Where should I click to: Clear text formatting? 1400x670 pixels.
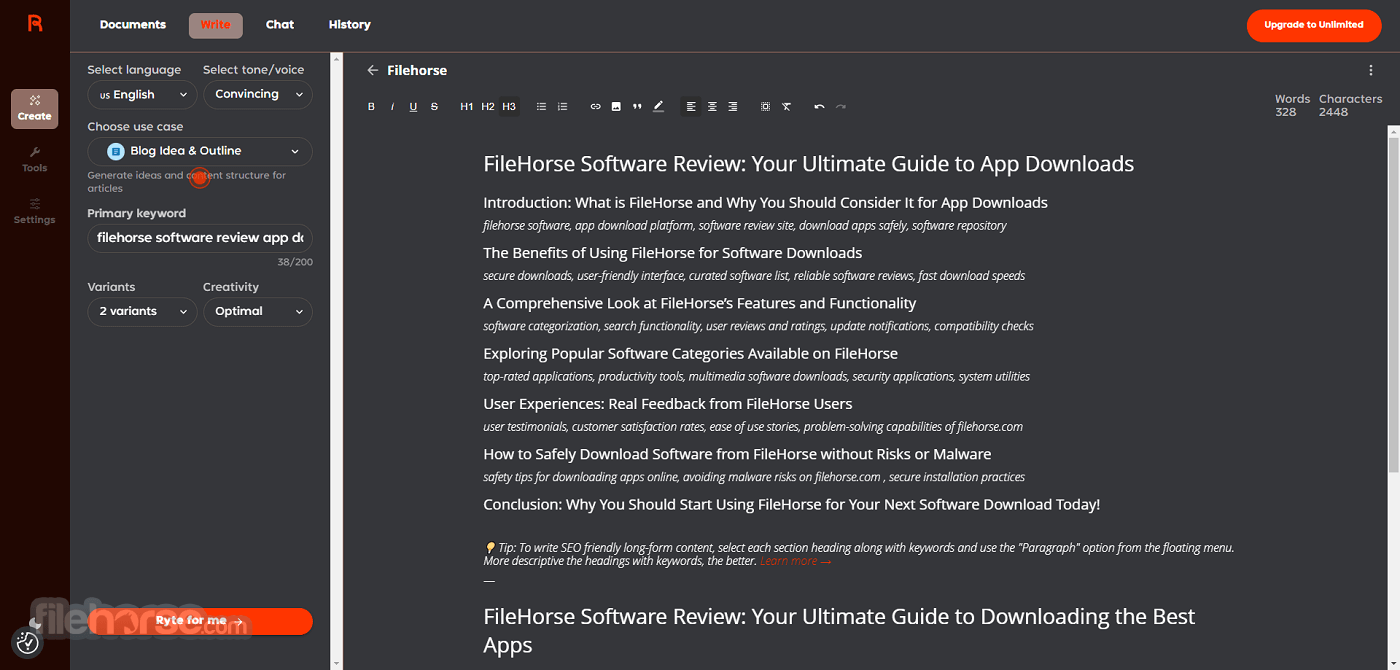(787, 107)
